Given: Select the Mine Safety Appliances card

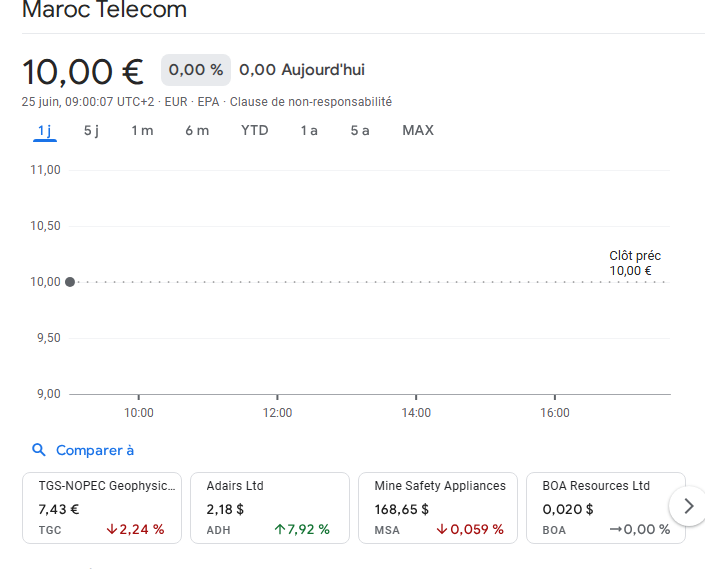Looking at the screenshot, I should point(438,507).
